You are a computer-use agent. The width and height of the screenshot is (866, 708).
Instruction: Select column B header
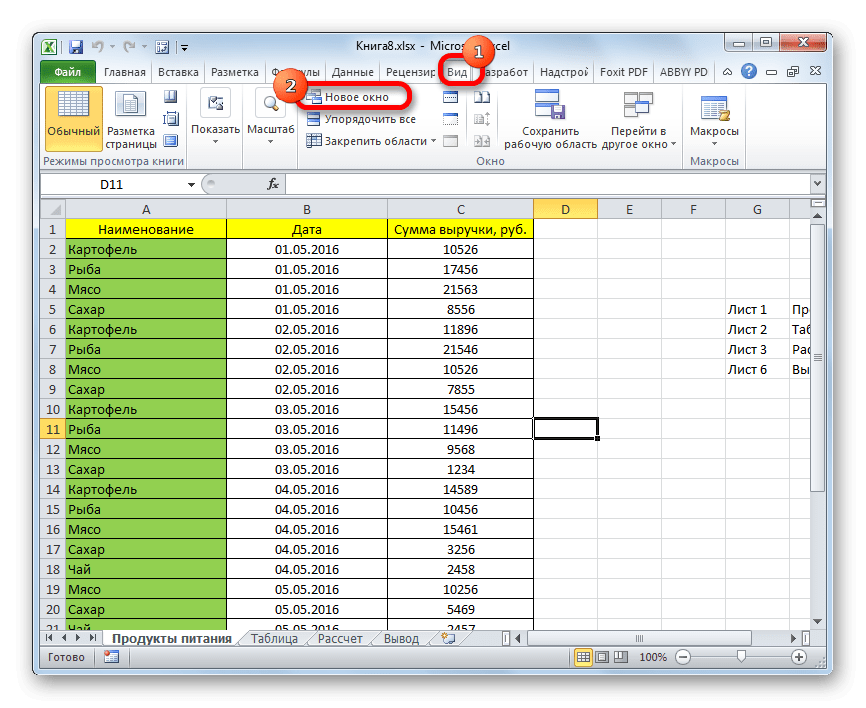pyautogui.click(x=307, y=209)
